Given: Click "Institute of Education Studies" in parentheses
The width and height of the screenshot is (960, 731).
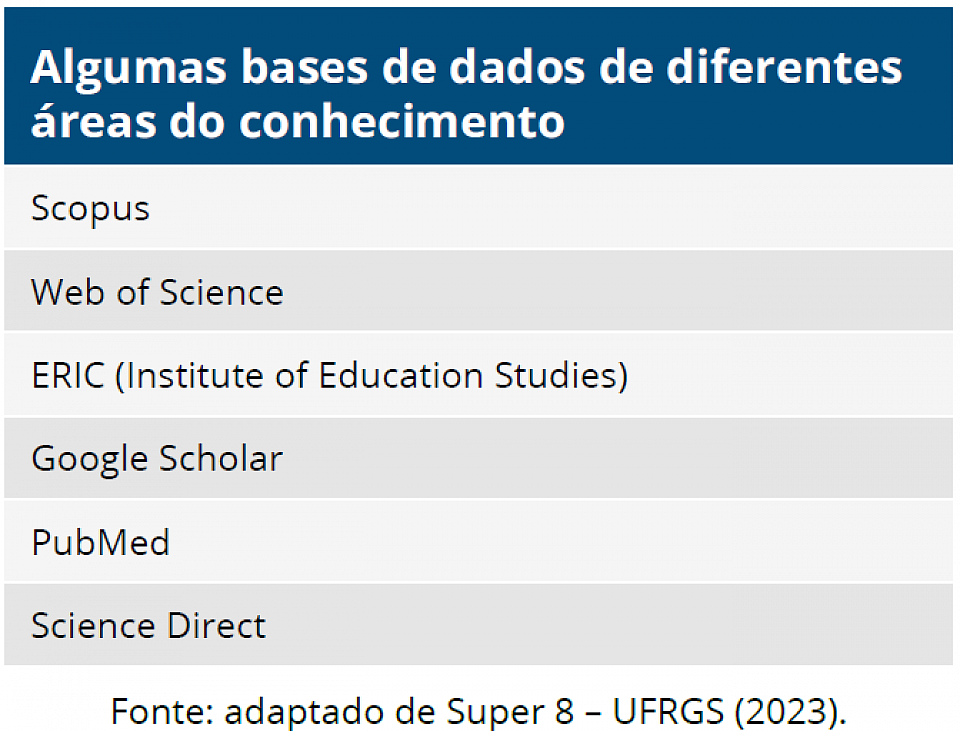Looking at the screenshot, I should (x=372, y=375).
